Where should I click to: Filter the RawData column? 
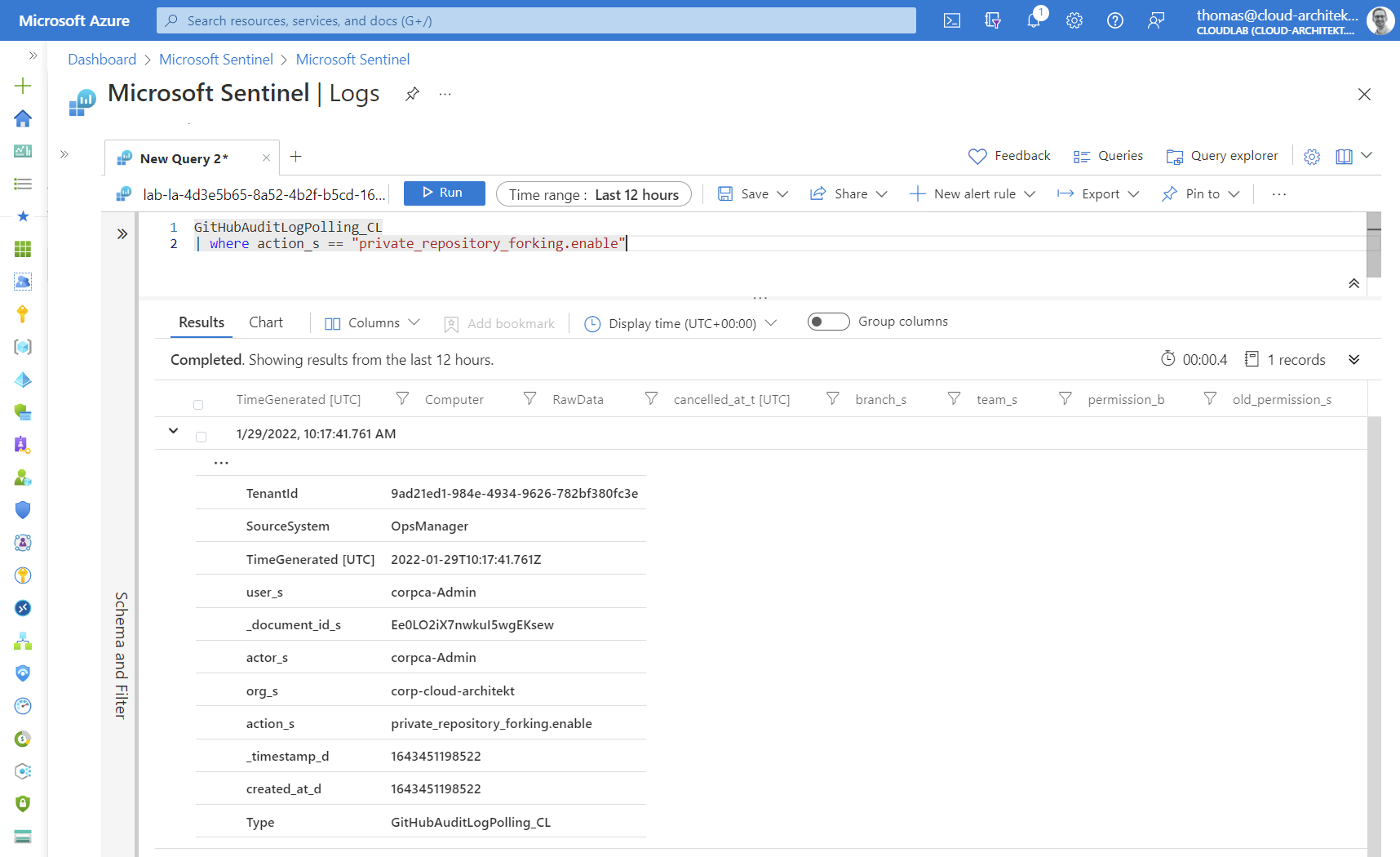click(x=651, y=398)
